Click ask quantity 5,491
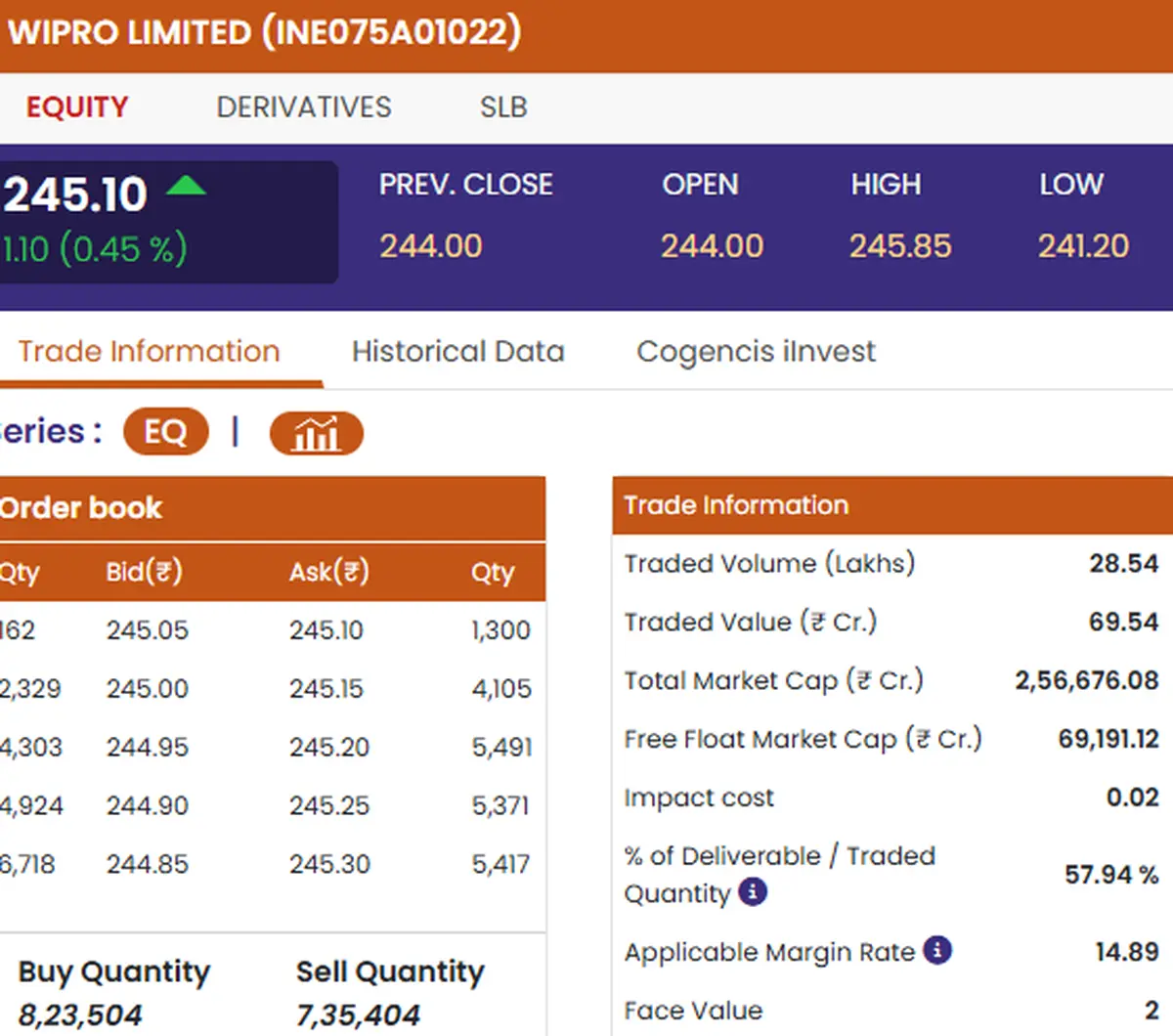 (502, 749)
